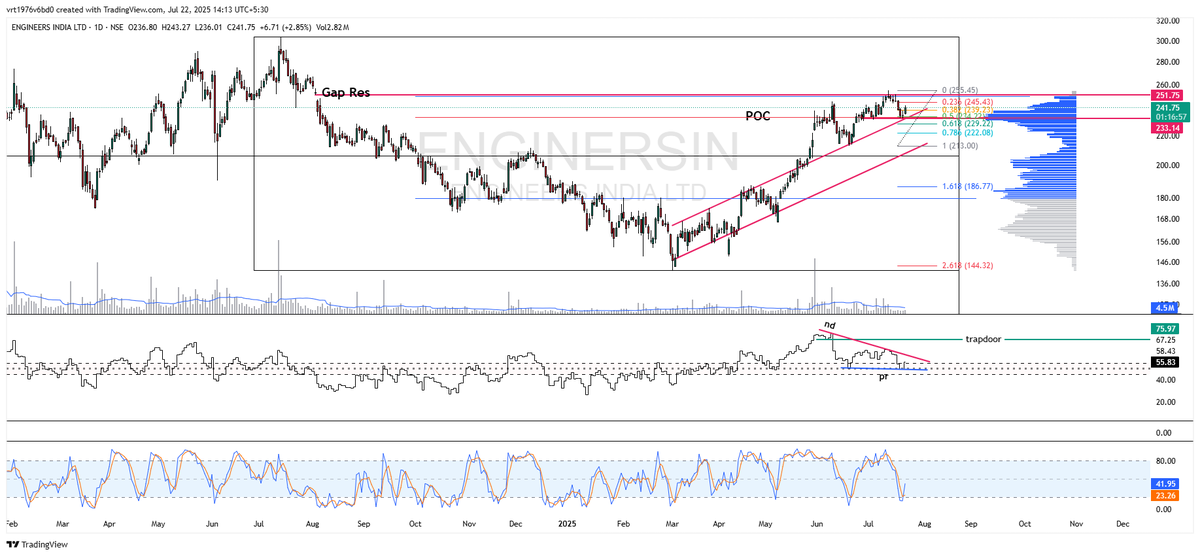The image size is (1200, 556).
Task: Select the 'POC' annotation label
Action: coord(758,116)
